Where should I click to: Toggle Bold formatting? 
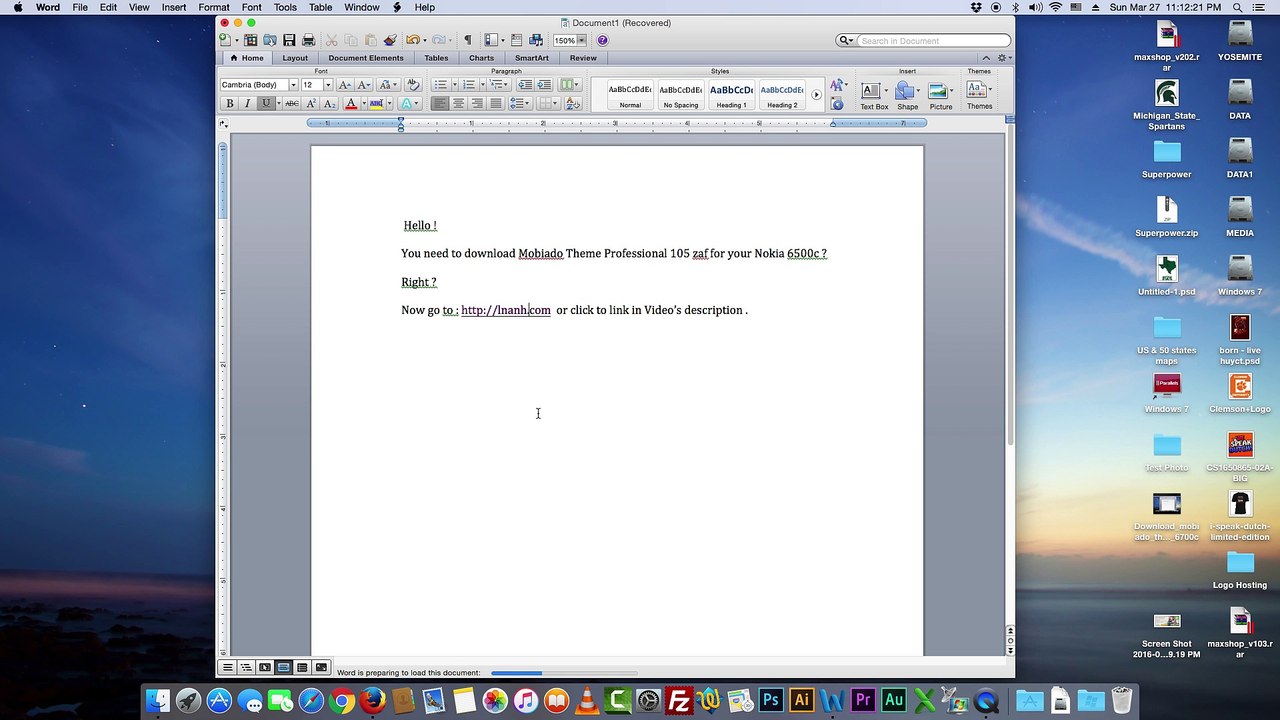230,104
